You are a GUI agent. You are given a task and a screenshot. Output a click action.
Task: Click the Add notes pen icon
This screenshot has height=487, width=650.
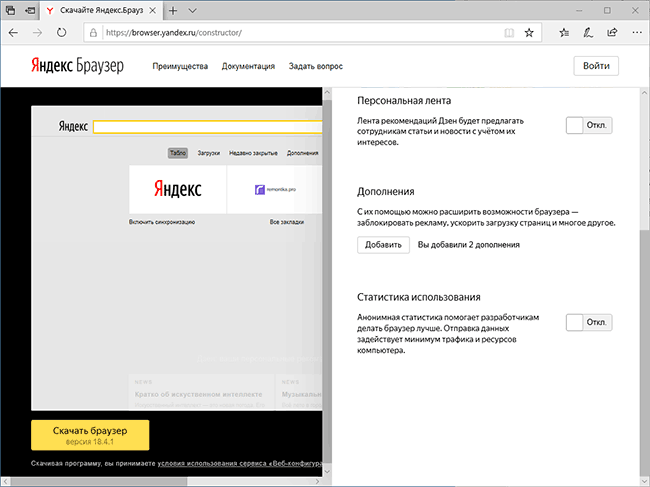(588, 32)
